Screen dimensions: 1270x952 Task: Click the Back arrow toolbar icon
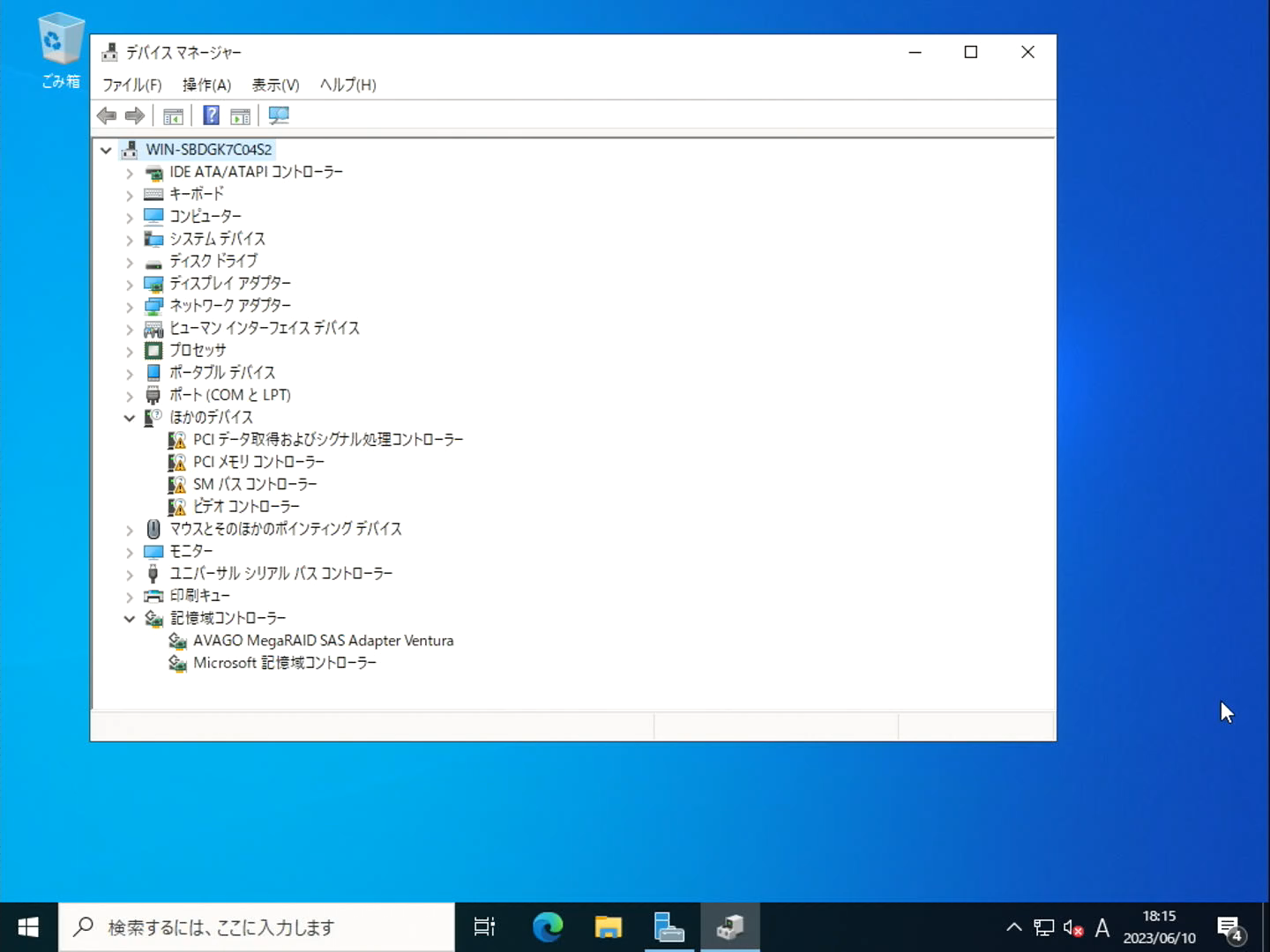(107, 115)
